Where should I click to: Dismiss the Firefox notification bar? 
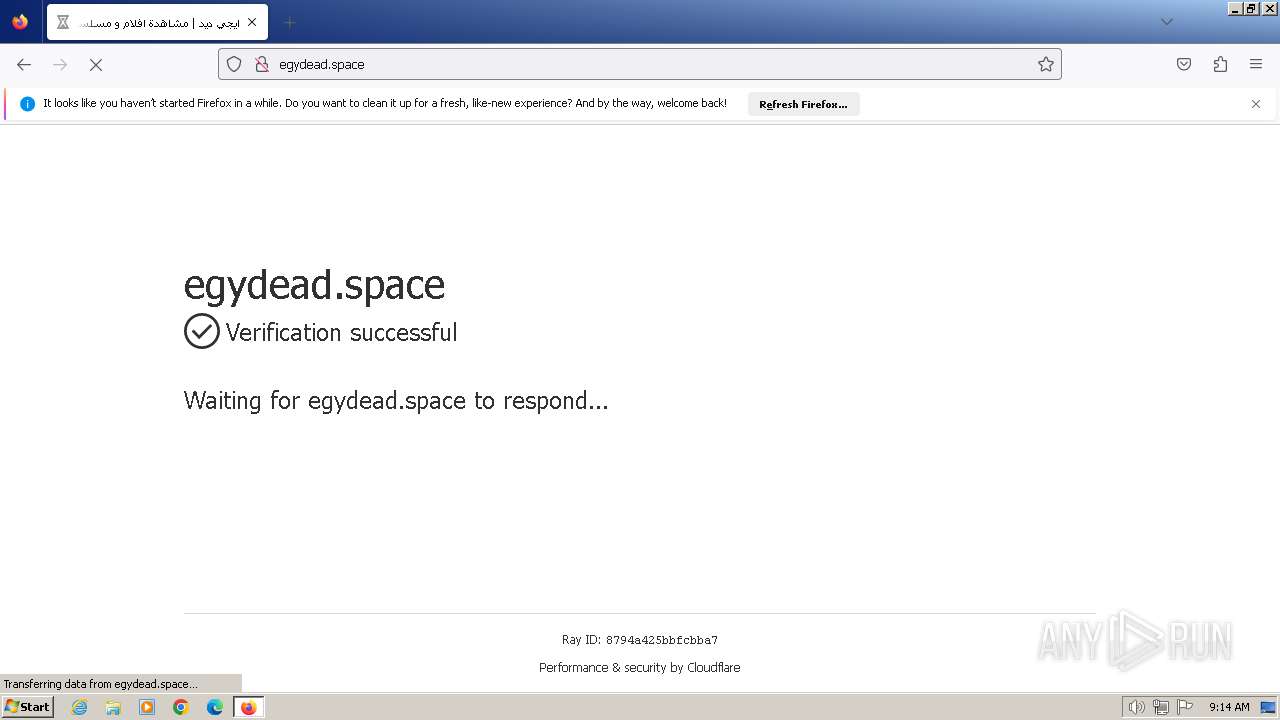pos(1256,104)
